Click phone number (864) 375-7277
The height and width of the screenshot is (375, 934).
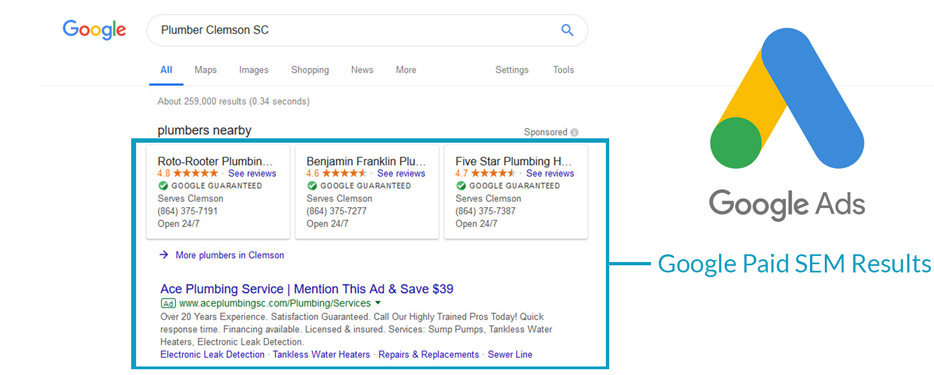click(337, 211)
